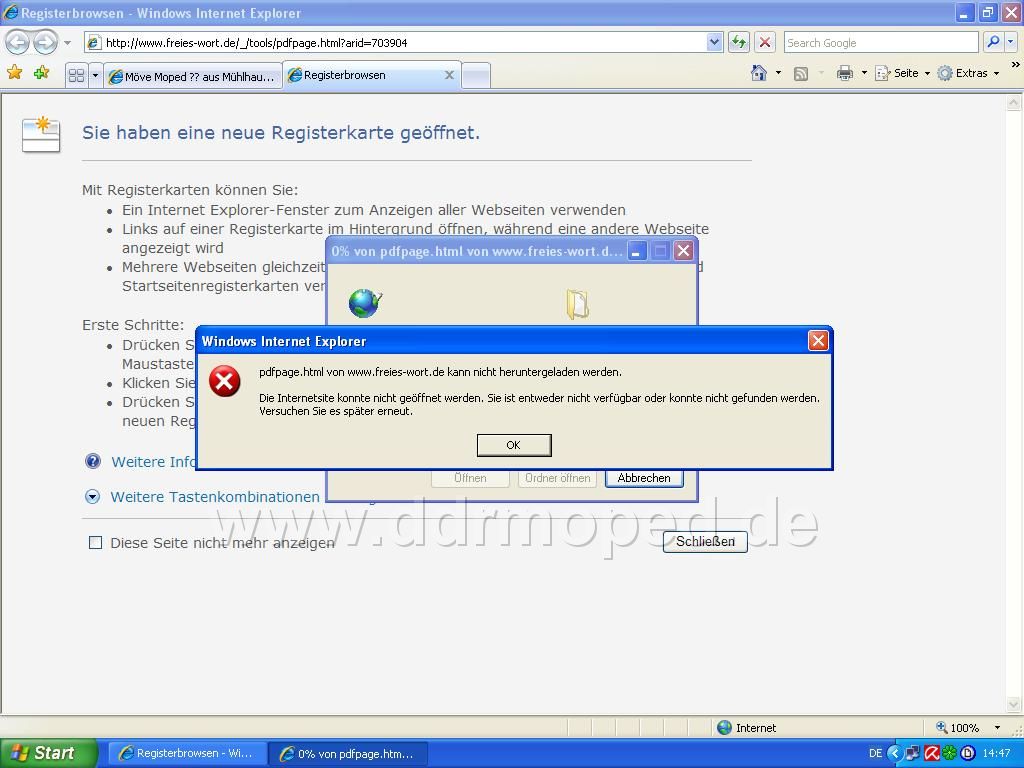Click the RSS feeds icon
1024x768 pixels.
[x=801, y=74]
